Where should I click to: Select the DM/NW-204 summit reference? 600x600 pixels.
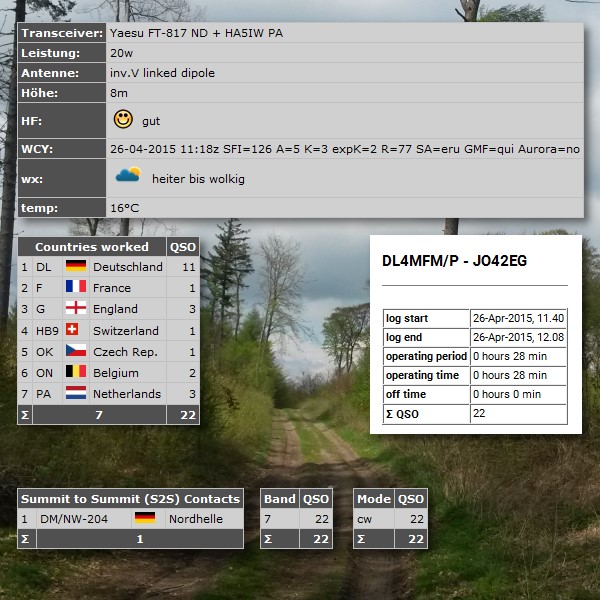pos(62,519)
